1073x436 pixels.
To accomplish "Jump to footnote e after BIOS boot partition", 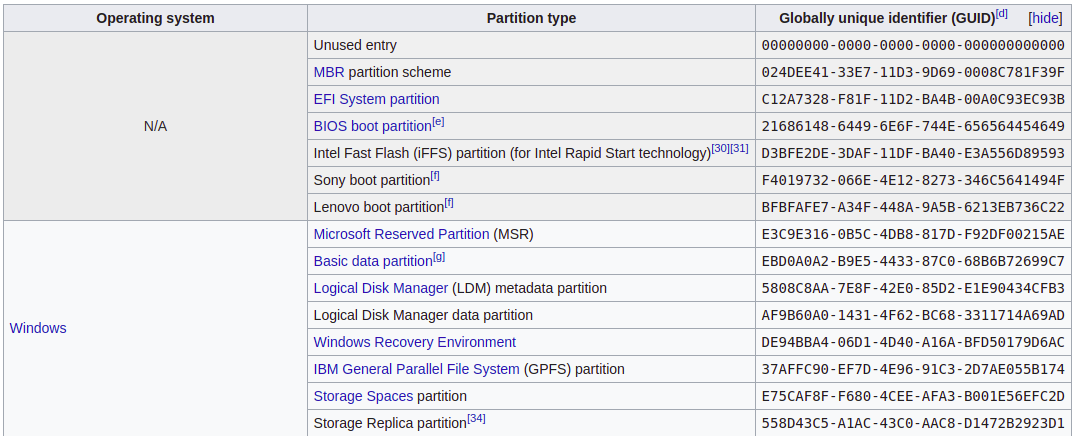I will pyautogui.click(x=438, y=122).
